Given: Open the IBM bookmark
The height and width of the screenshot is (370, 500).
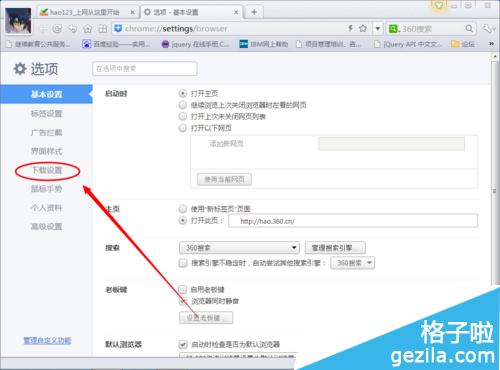Looking at the screenshot, I should (x=264, y=44).
